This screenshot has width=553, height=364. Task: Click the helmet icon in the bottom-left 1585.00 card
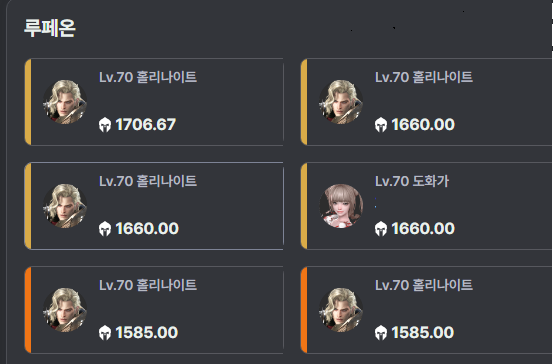(x=105, y=333)
